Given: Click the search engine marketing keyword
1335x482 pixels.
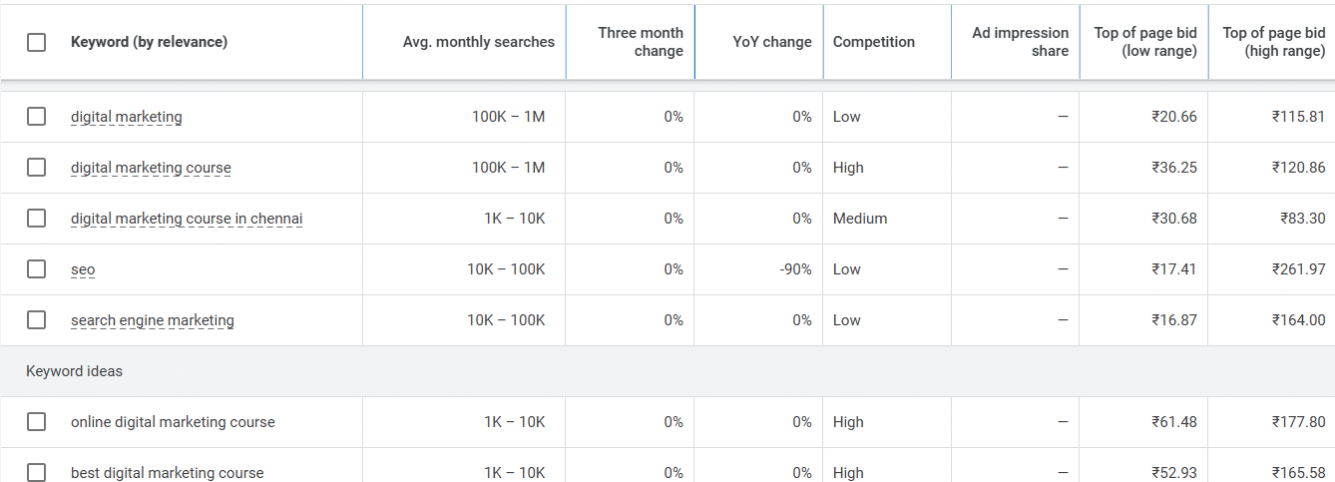Looking at the screenshot, I should point(152,321).
